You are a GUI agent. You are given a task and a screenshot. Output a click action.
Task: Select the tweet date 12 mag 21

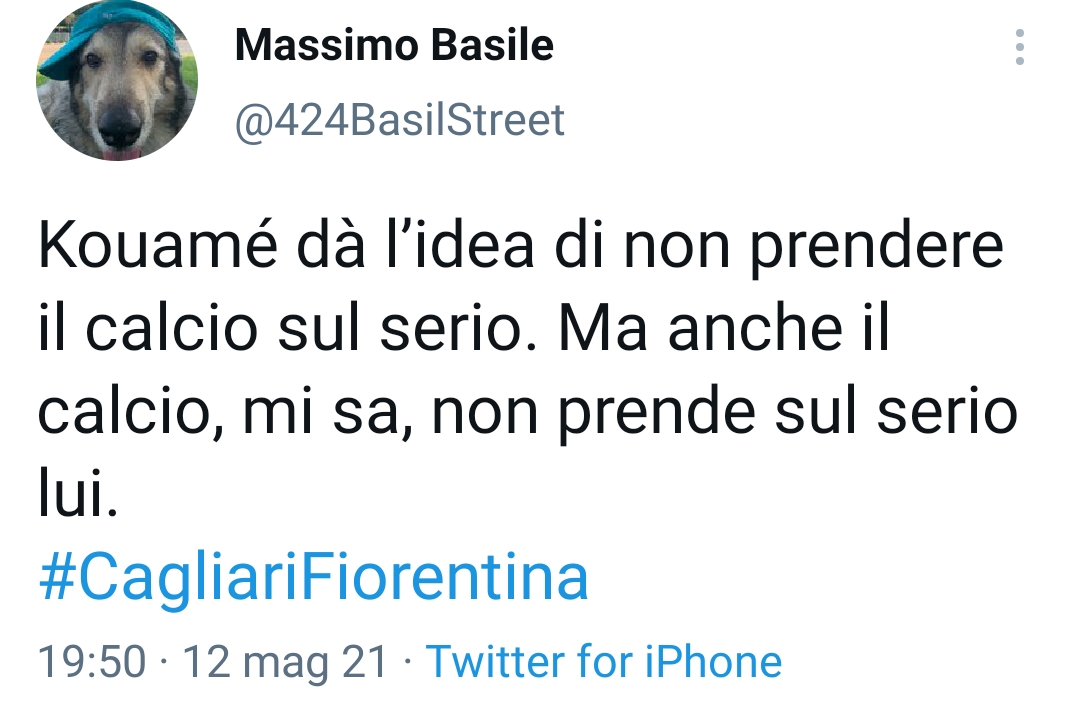(287, 661)
